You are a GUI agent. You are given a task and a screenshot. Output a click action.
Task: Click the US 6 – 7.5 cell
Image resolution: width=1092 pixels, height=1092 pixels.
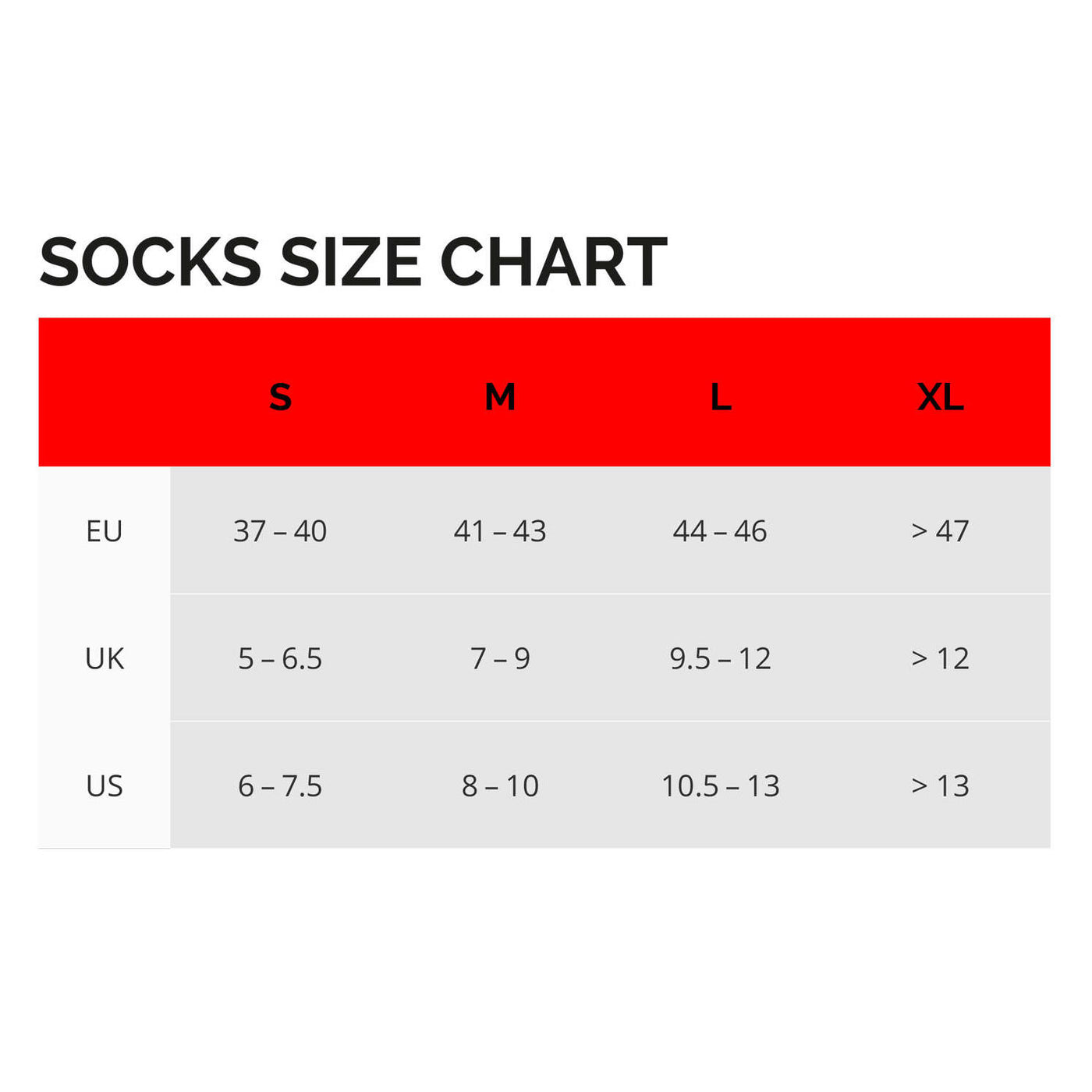tap(280, 785)
